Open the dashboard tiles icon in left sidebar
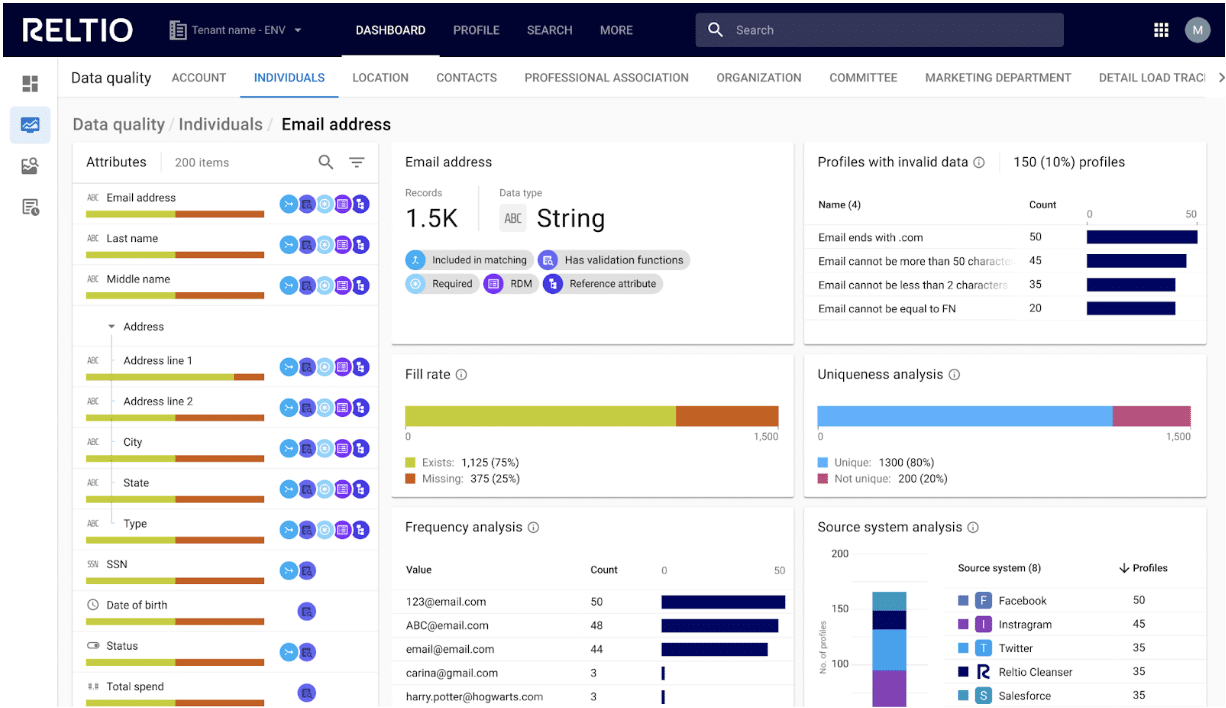This screenshot has height=708, width=1226. click(x=30, y=84)
